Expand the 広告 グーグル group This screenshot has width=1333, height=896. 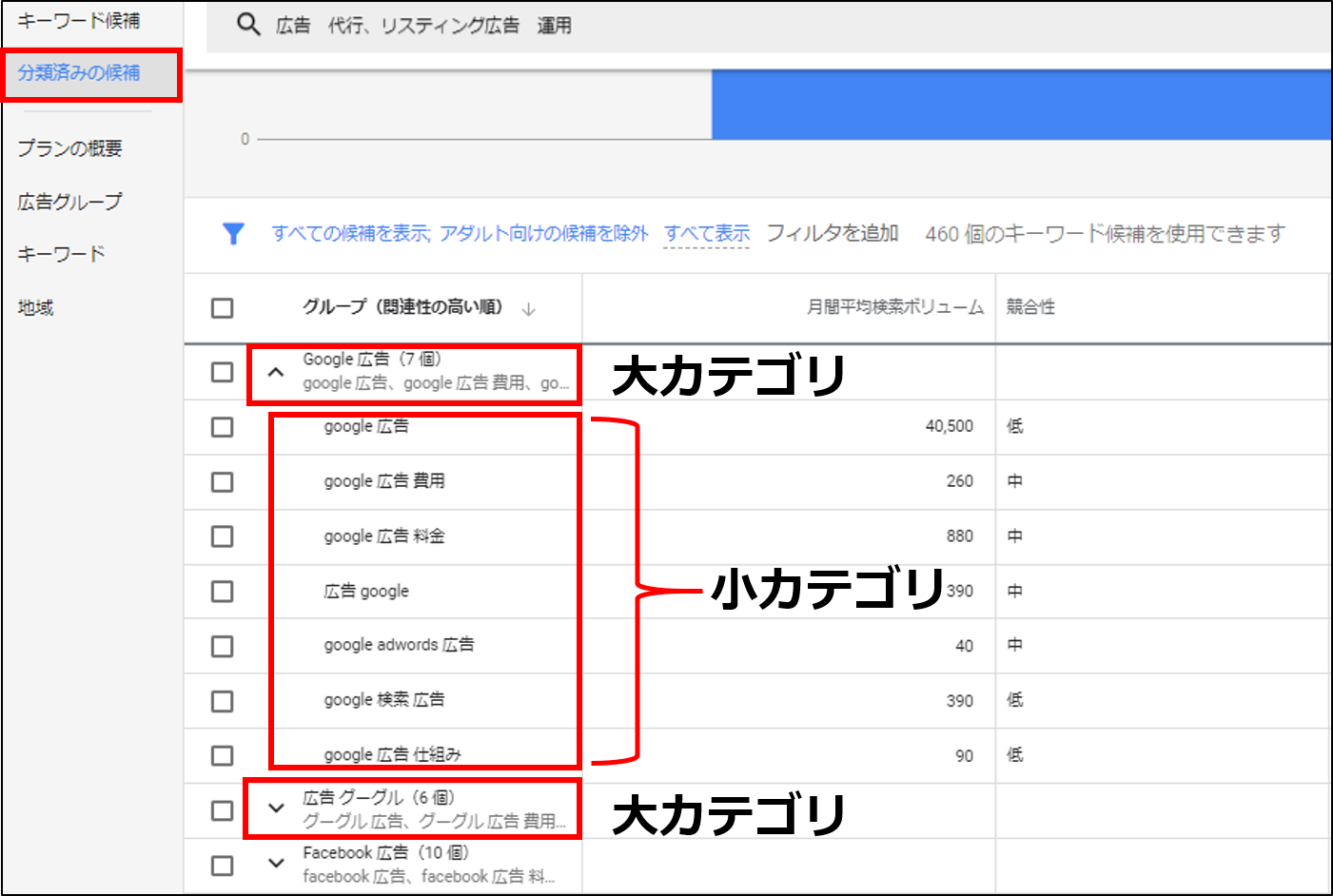tap(276, 808)
